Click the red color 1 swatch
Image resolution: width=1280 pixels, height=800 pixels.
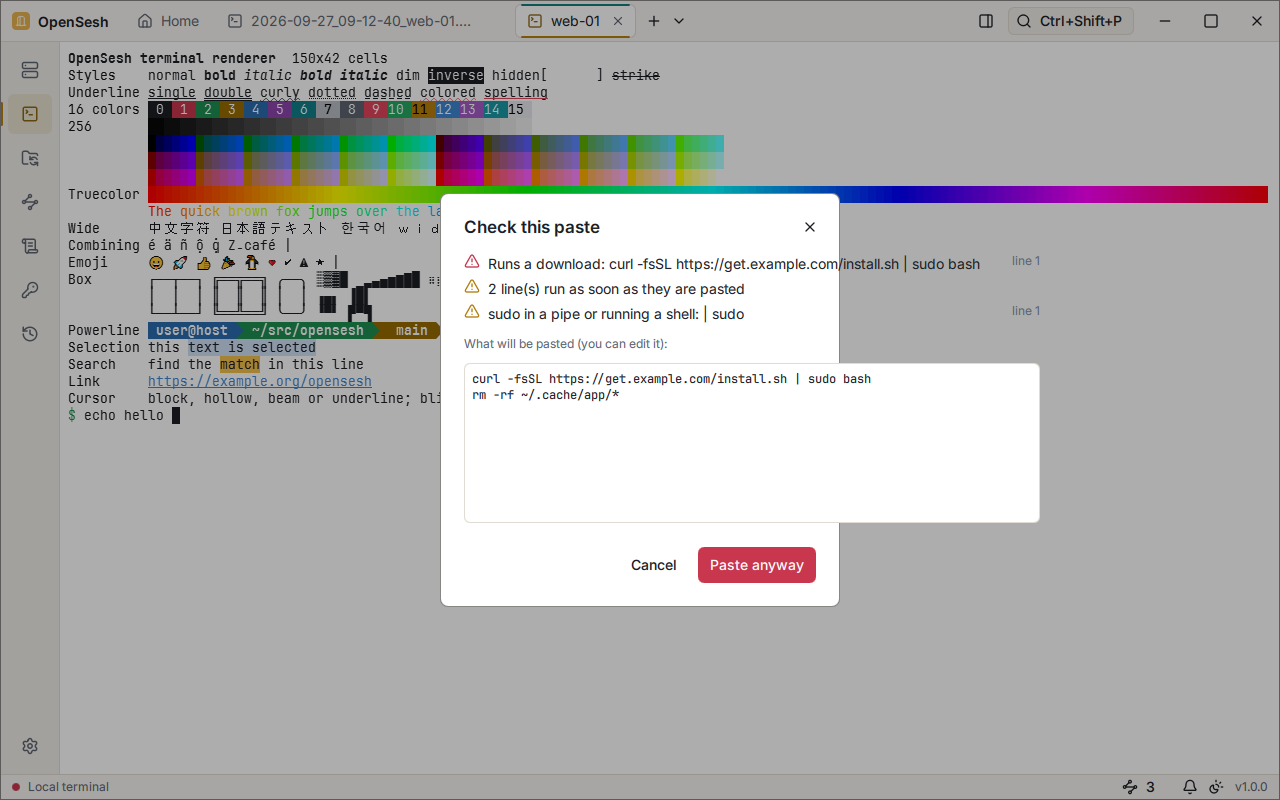tap(184, 110)
